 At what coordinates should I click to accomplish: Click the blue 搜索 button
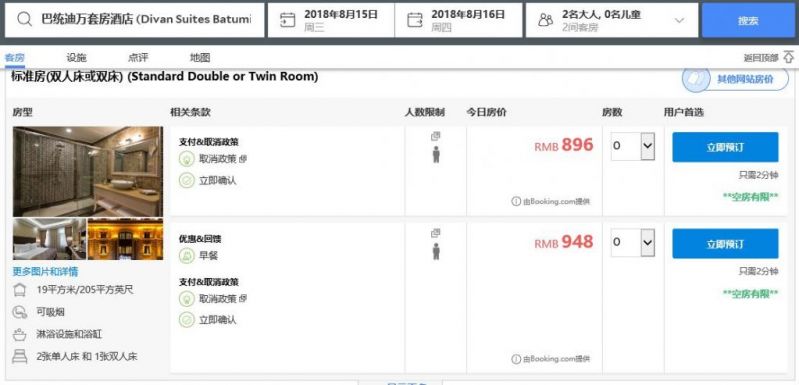pos(748,20)
